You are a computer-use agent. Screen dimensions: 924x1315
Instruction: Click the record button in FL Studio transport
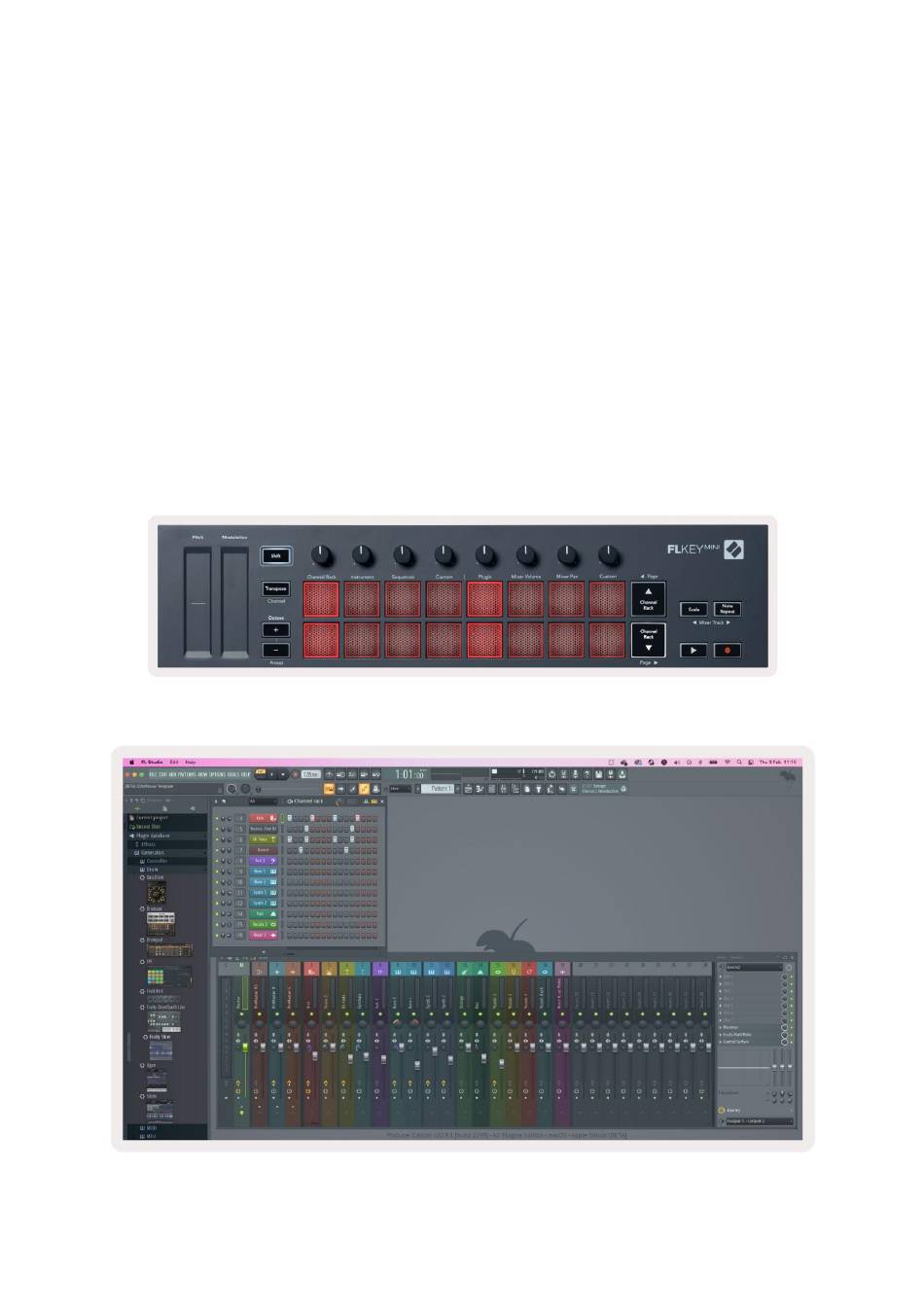click(x=294, y=775)
